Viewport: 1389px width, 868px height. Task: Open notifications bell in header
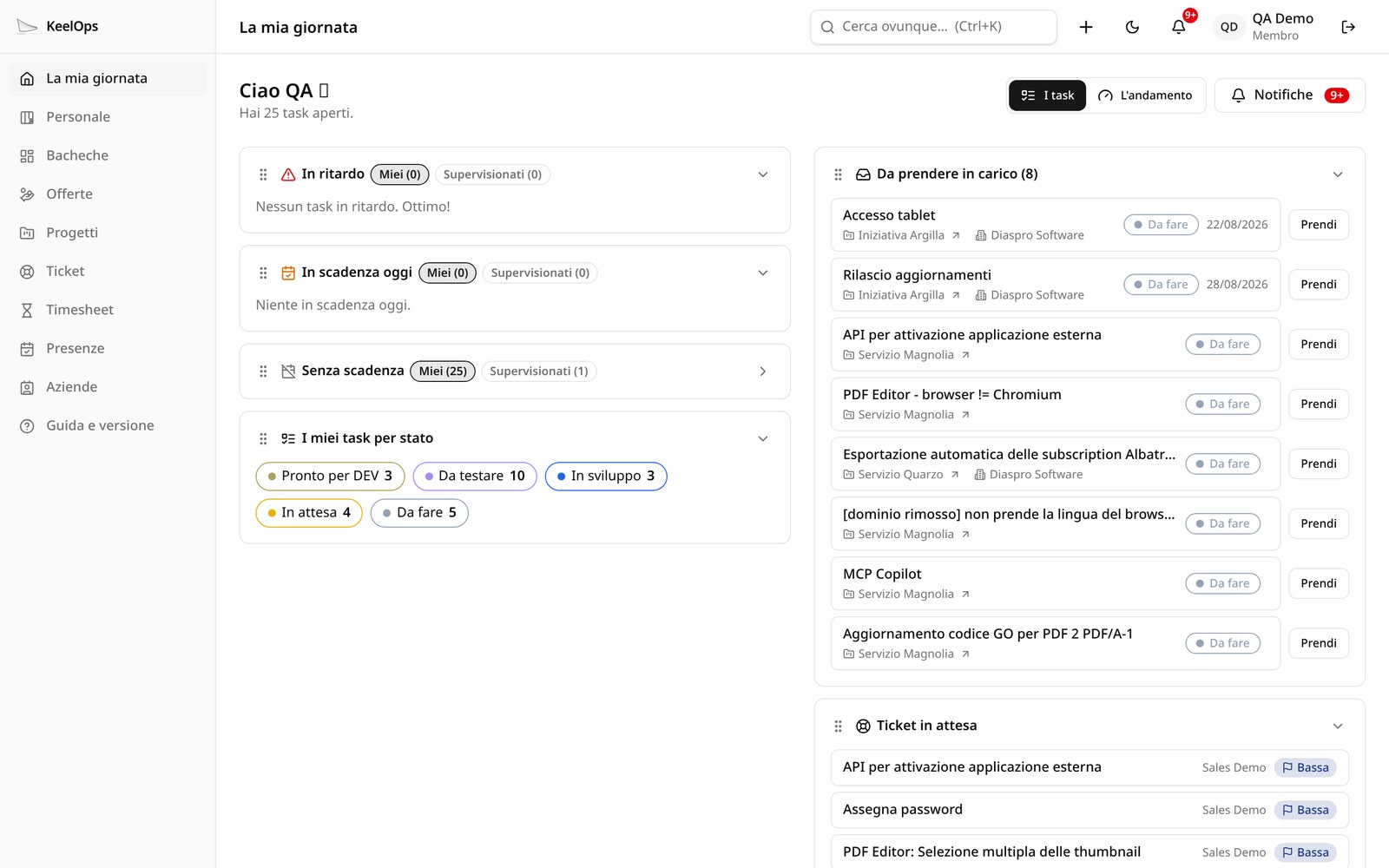1179,27
